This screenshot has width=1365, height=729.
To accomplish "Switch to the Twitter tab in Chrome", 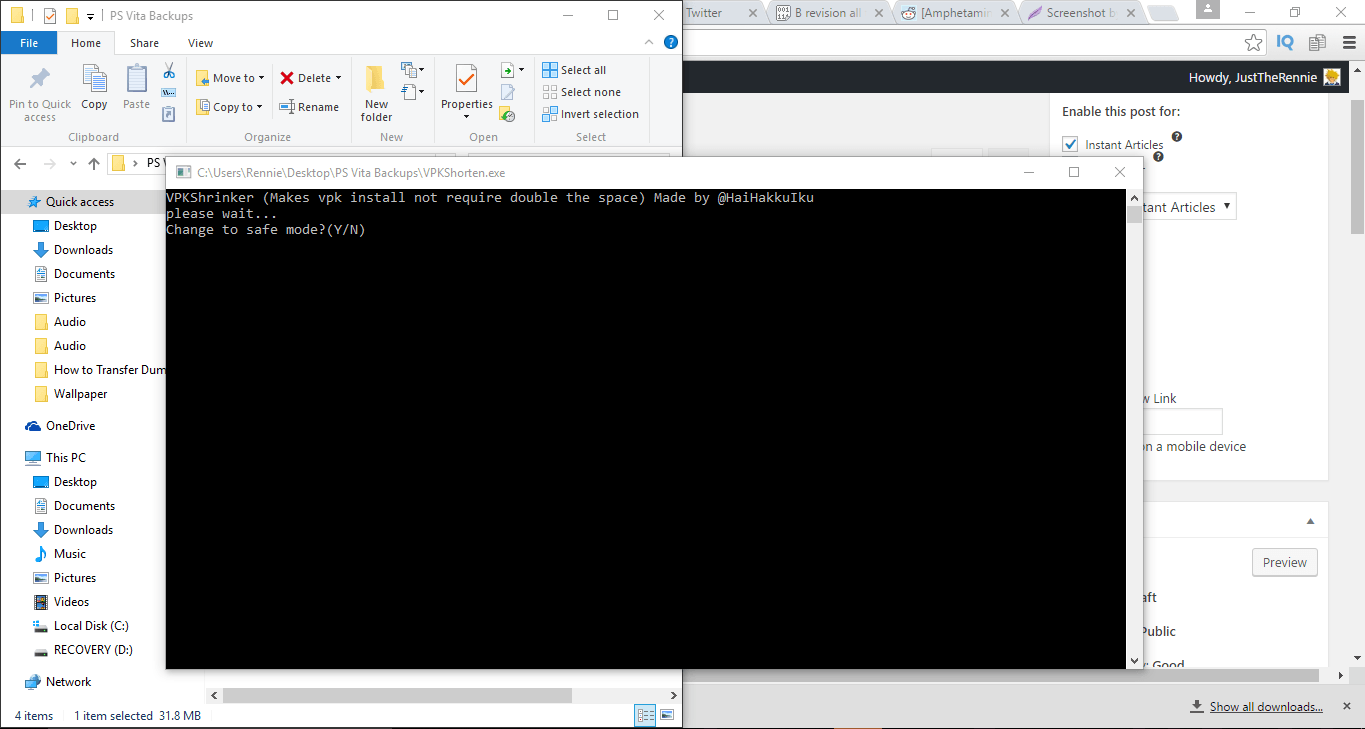I will [x=722, y=13].
